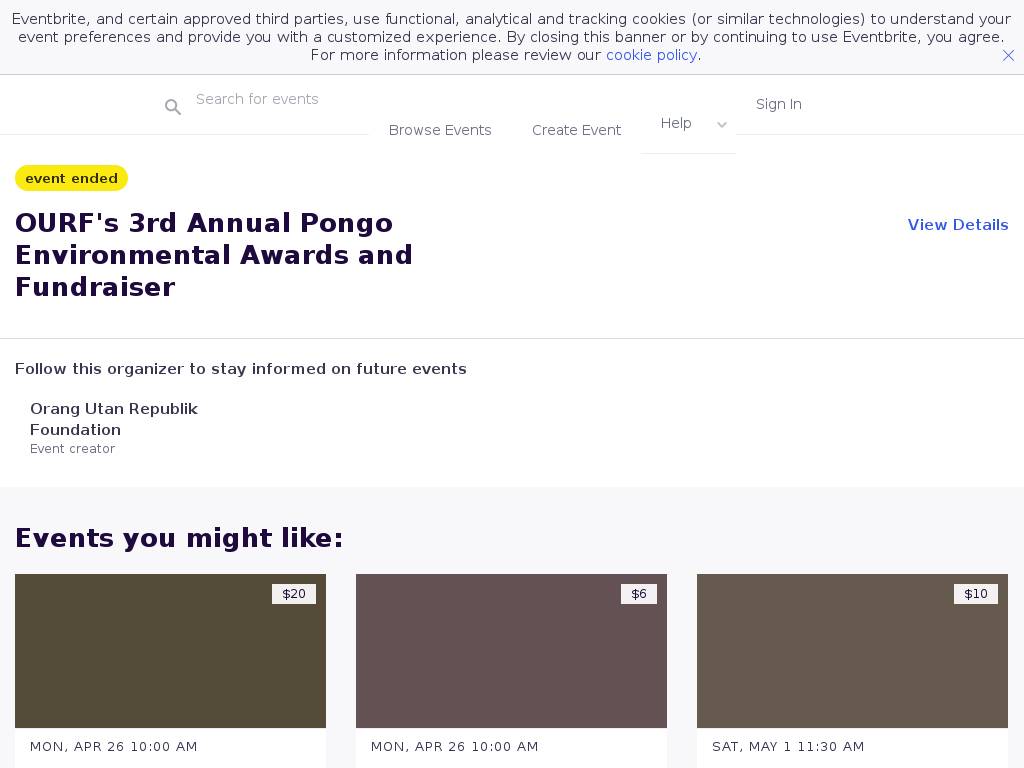Screen dimensions: 1024x768
Task: Click the date below the $20 event card
Action: pos(114,746)
